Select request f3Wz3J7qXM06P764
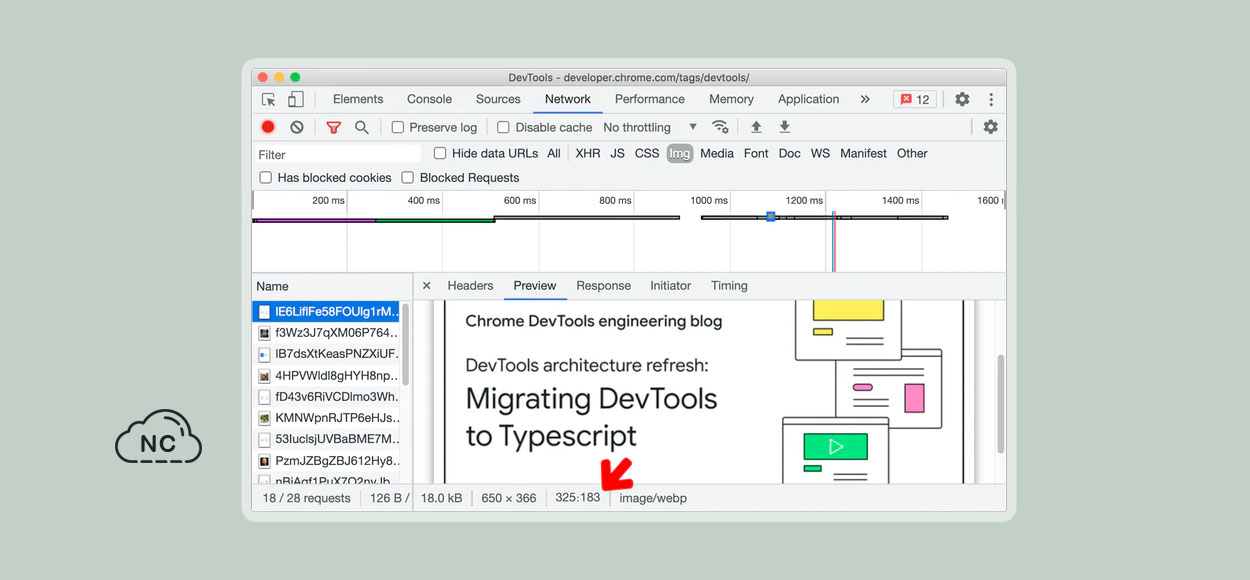The height and width of the screenshot is (580, 1250). point(326,333)
